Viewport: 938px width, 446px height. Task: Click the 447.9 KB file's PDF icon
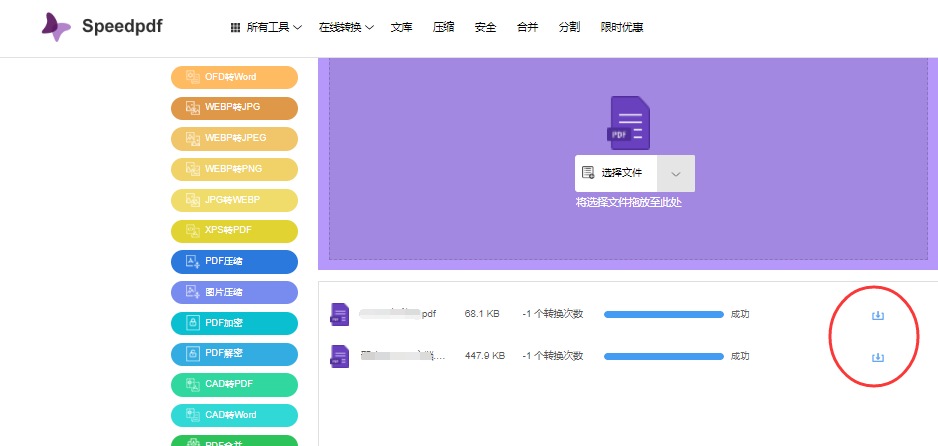click(x=340, y=356)
